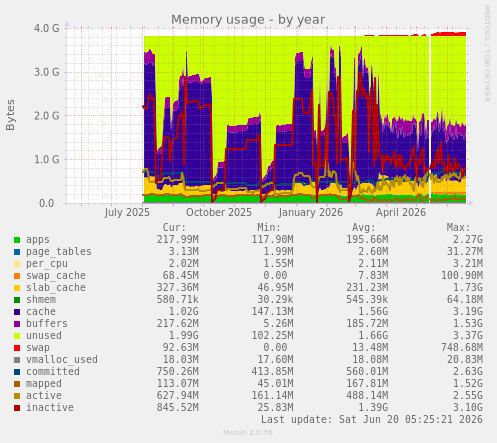Click cache current value 1.02G
The width and height of the screenshot is (497, 443).
pyautogui.click(x=184, y=312)
